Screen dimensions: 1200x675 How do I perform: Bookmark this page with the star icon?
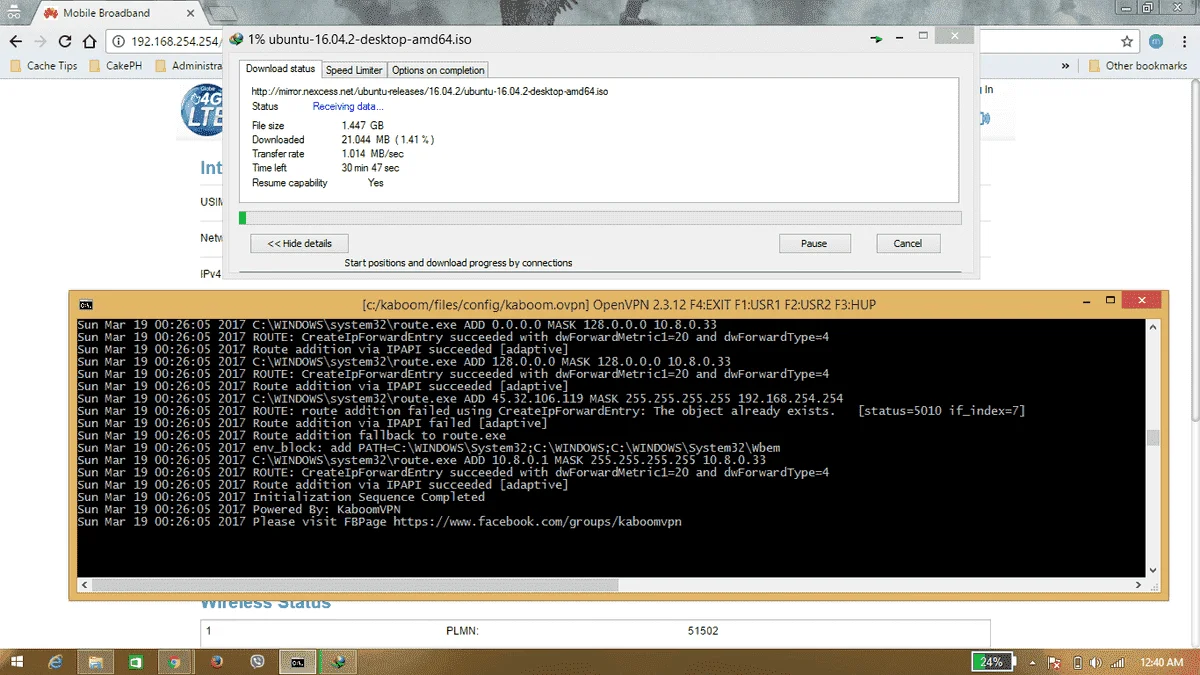[x=1127, y=42]
